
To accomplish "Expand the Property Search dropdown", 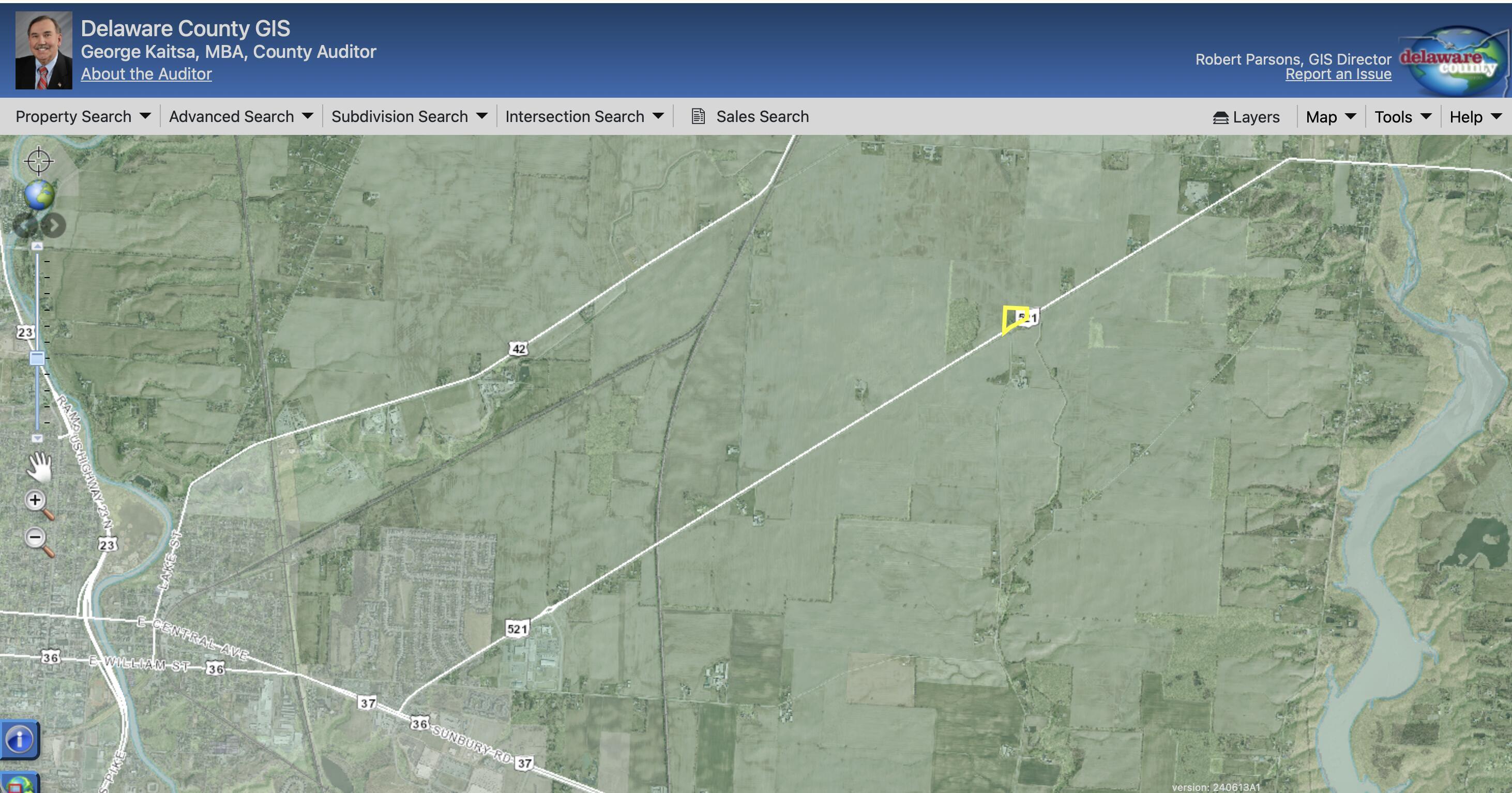I will pyautogui.click(x=83, y=116).
